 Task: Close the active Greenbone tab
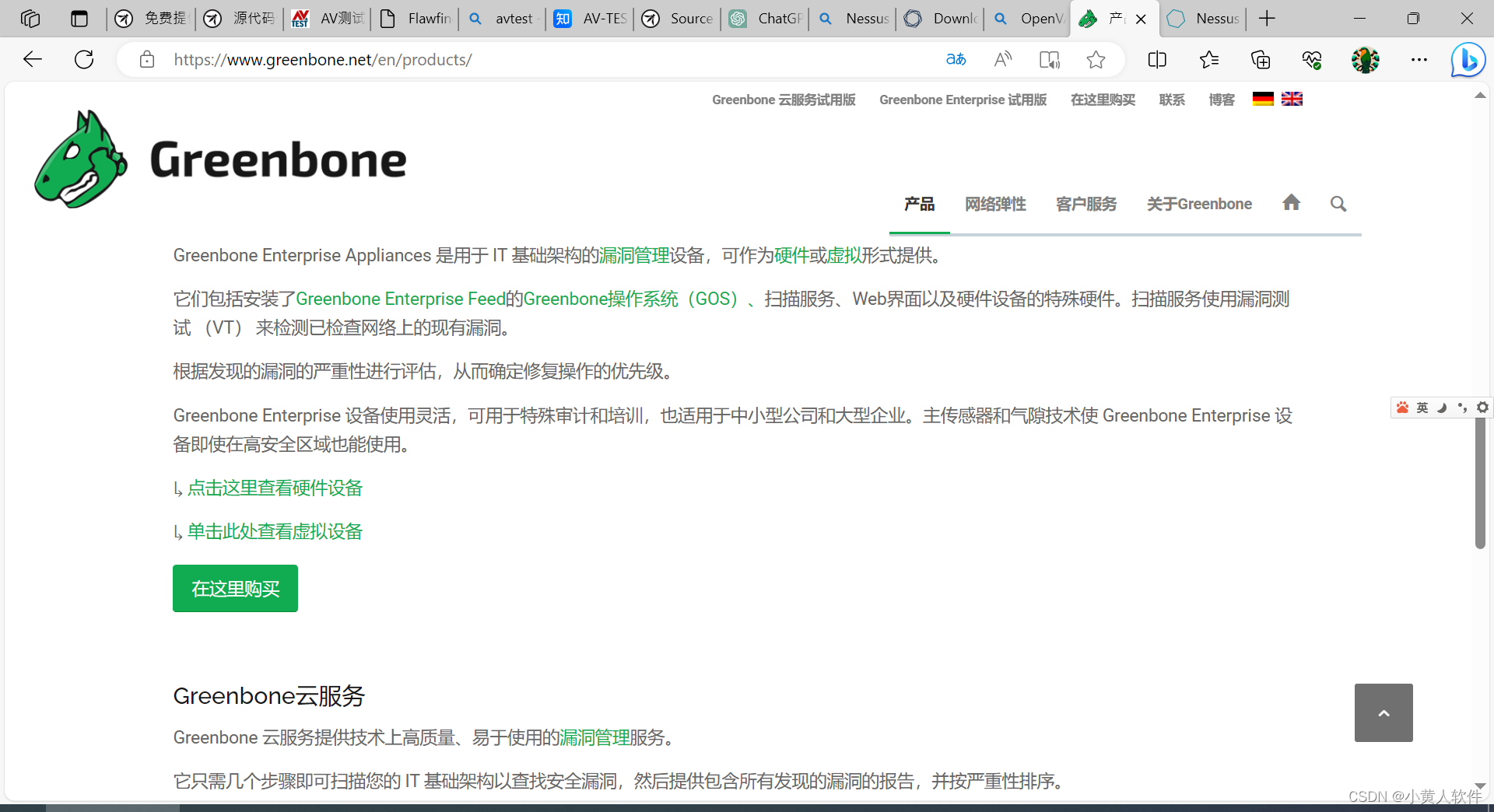click(1141, 19)
